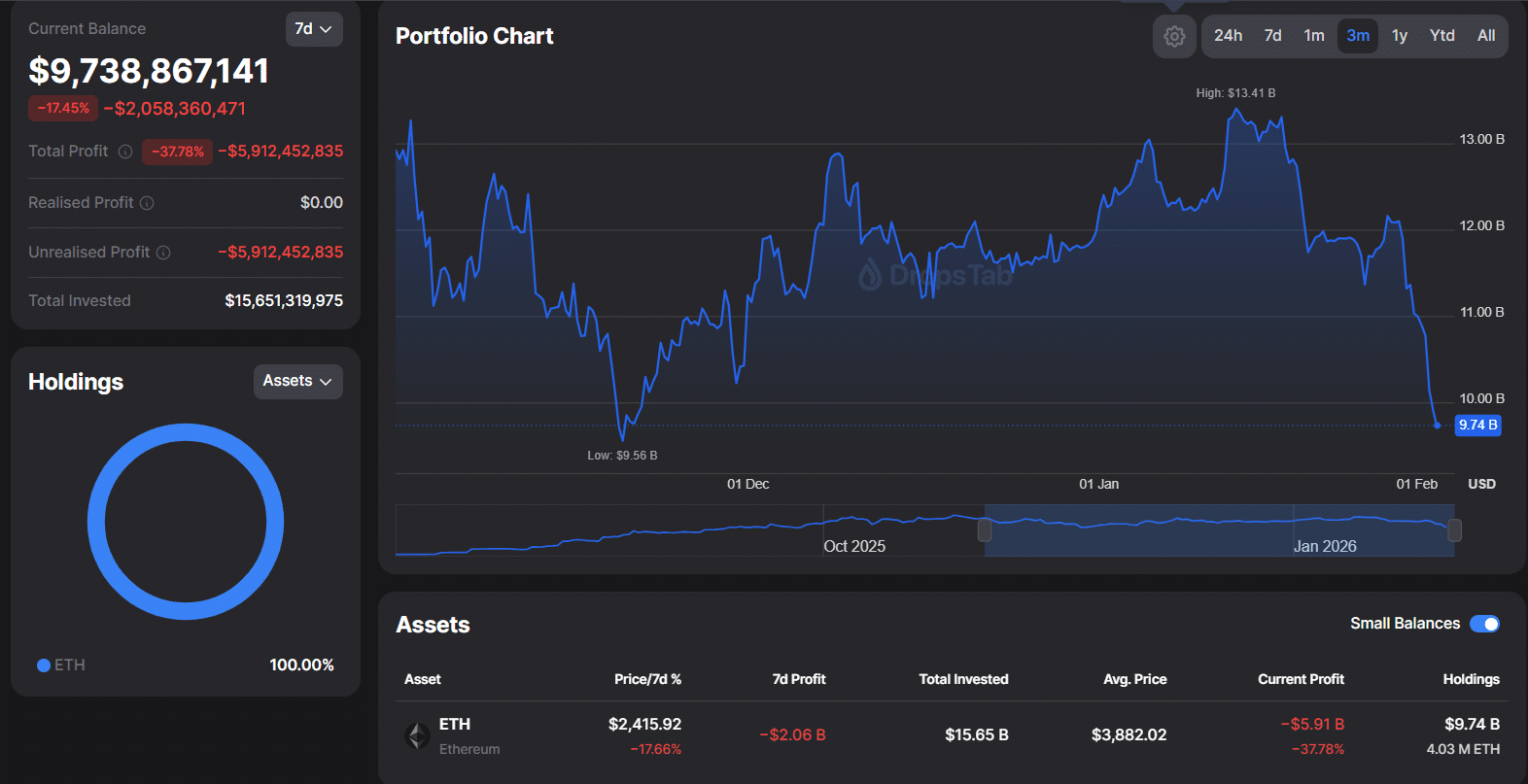The image size is (1528, 784).
Task: Toggle the Small Balances switch
Action: [1483, 624]
